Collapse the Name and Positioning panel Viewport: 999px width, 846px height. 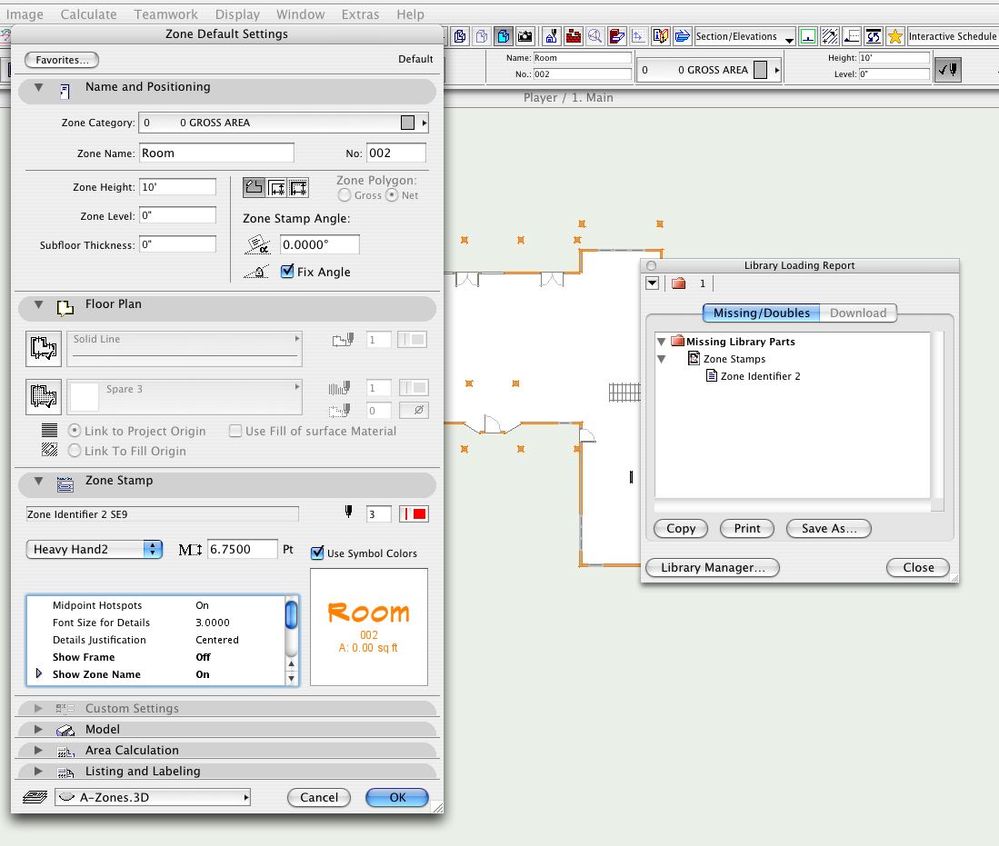coord(39,87)
